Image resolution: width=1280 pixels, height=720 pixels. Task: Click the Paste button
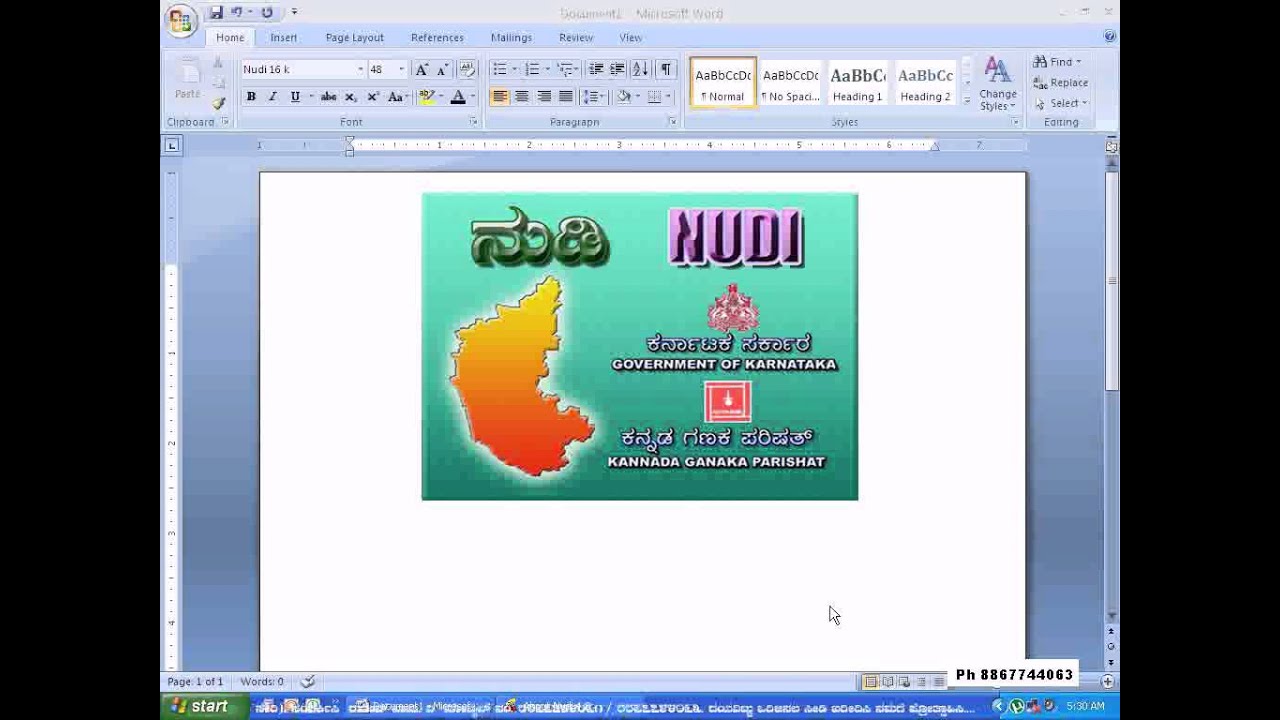pyautogui.click(x=187, y=80)
